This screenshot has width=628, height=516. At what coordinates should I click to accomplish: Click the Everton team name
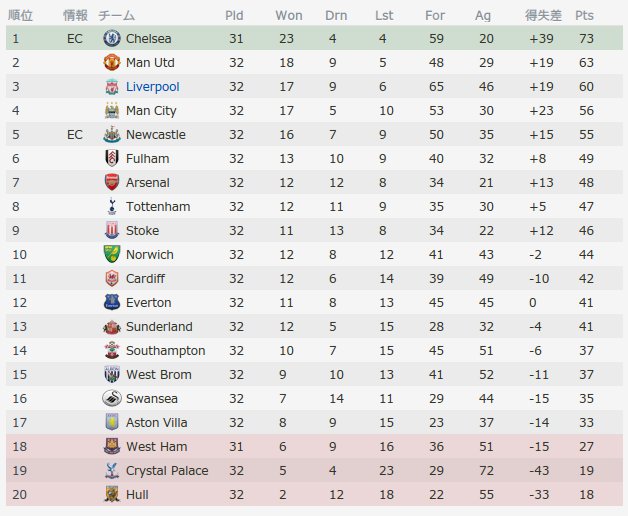(148, 302)
